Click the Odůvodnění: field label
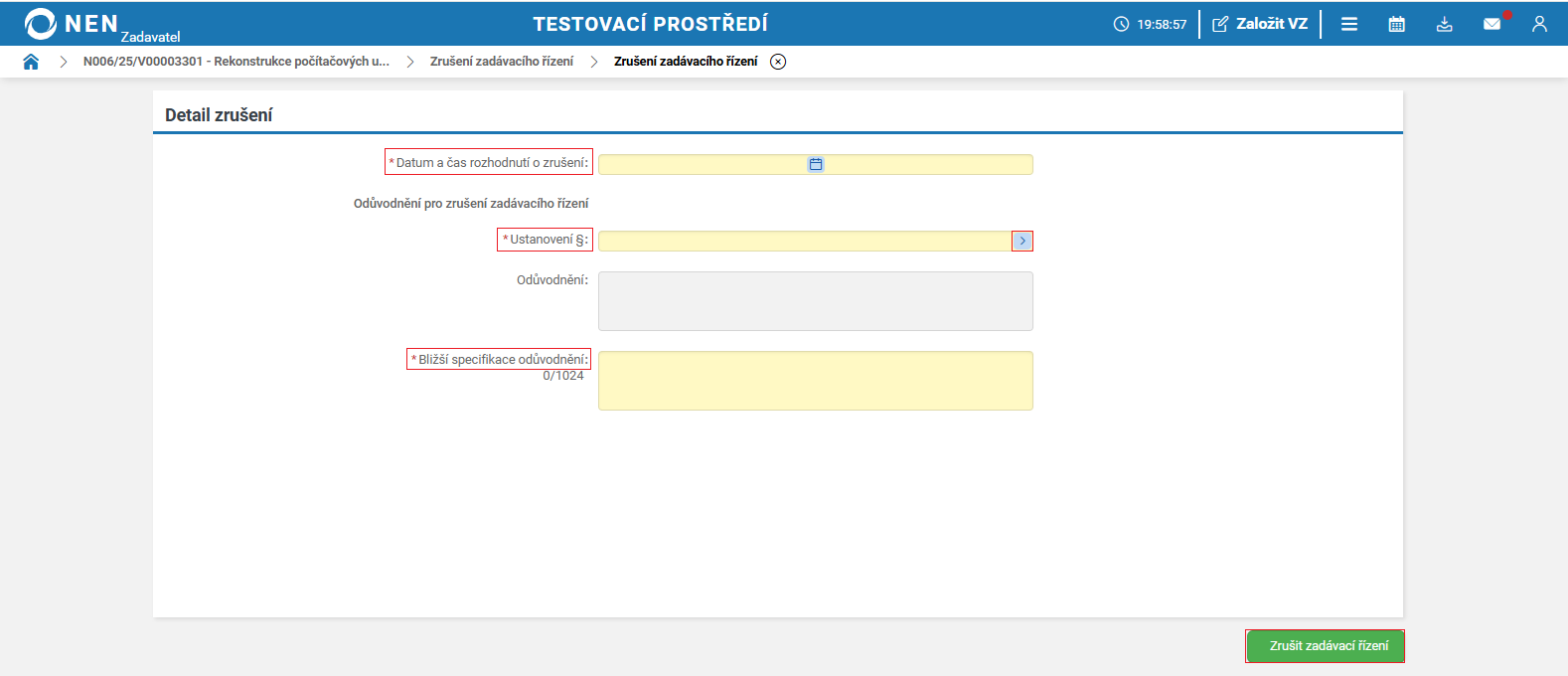Screen dimensions: 1568x676 (x=552, y=280)
